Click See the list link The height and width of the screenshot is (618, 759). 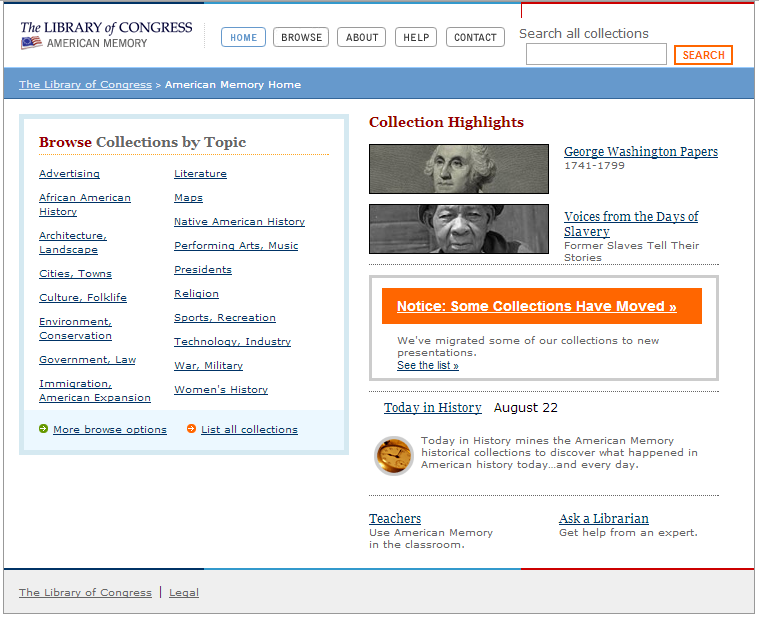428,365
